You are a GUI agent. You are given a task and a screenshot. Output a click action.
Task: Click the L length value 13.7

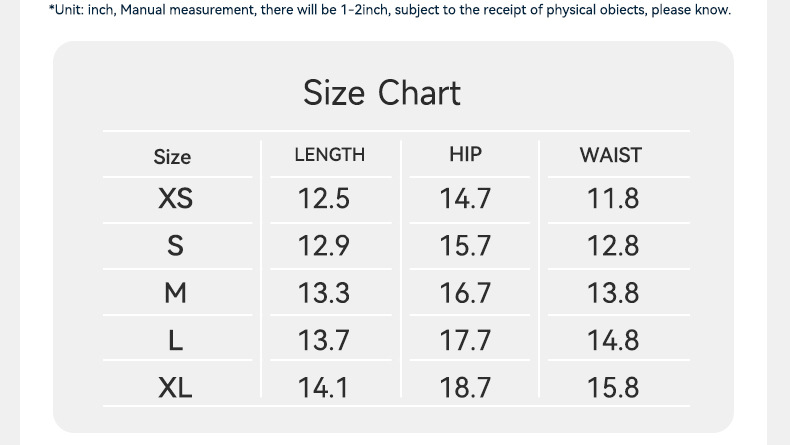324,340
